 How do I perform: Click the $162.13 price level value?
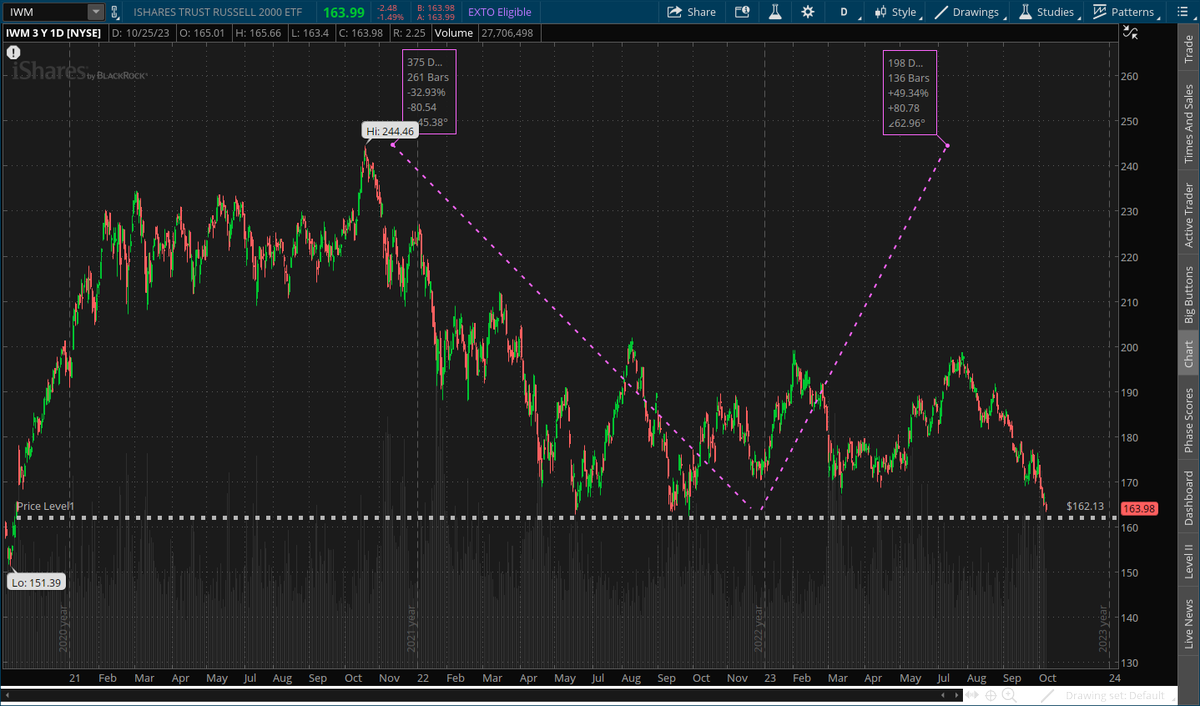pos(1085,506)
